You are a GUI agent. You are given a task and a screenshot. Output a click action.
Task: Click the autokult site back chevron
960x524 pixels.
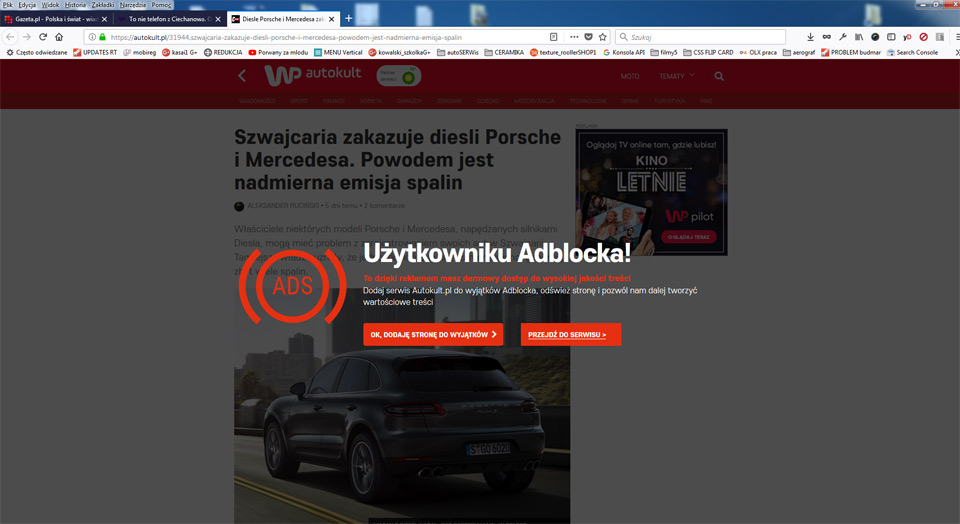click(x=242, y=76)
